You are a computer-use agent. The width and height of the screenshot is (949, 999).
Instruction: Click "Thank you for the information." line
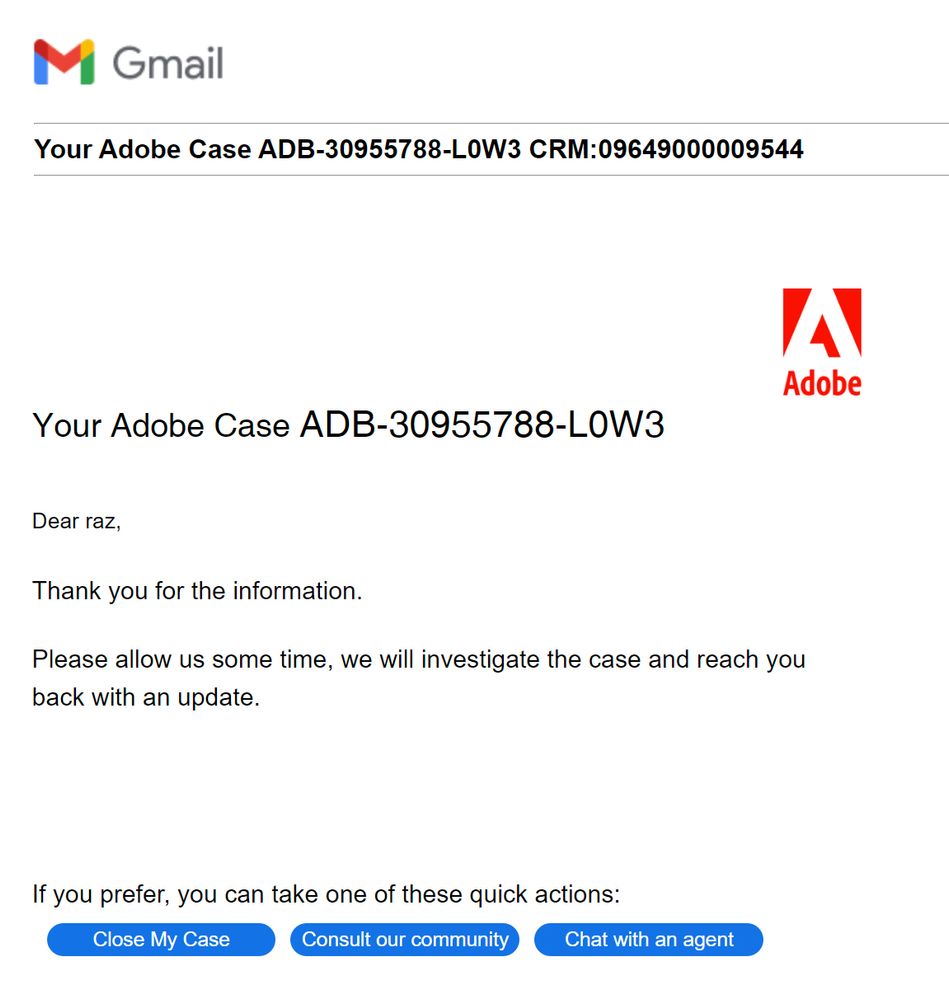[x=197, y=591]
